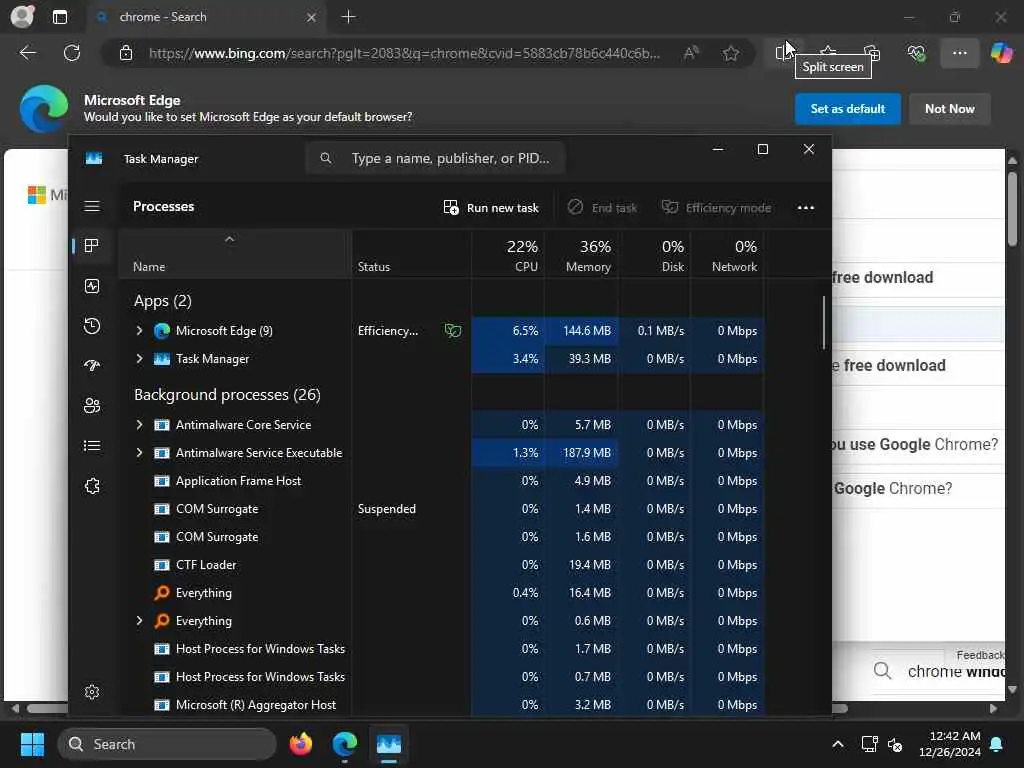Open Task Manager settings gear
The width and height of the screenshot is (1024, 768).
(92, 692)
